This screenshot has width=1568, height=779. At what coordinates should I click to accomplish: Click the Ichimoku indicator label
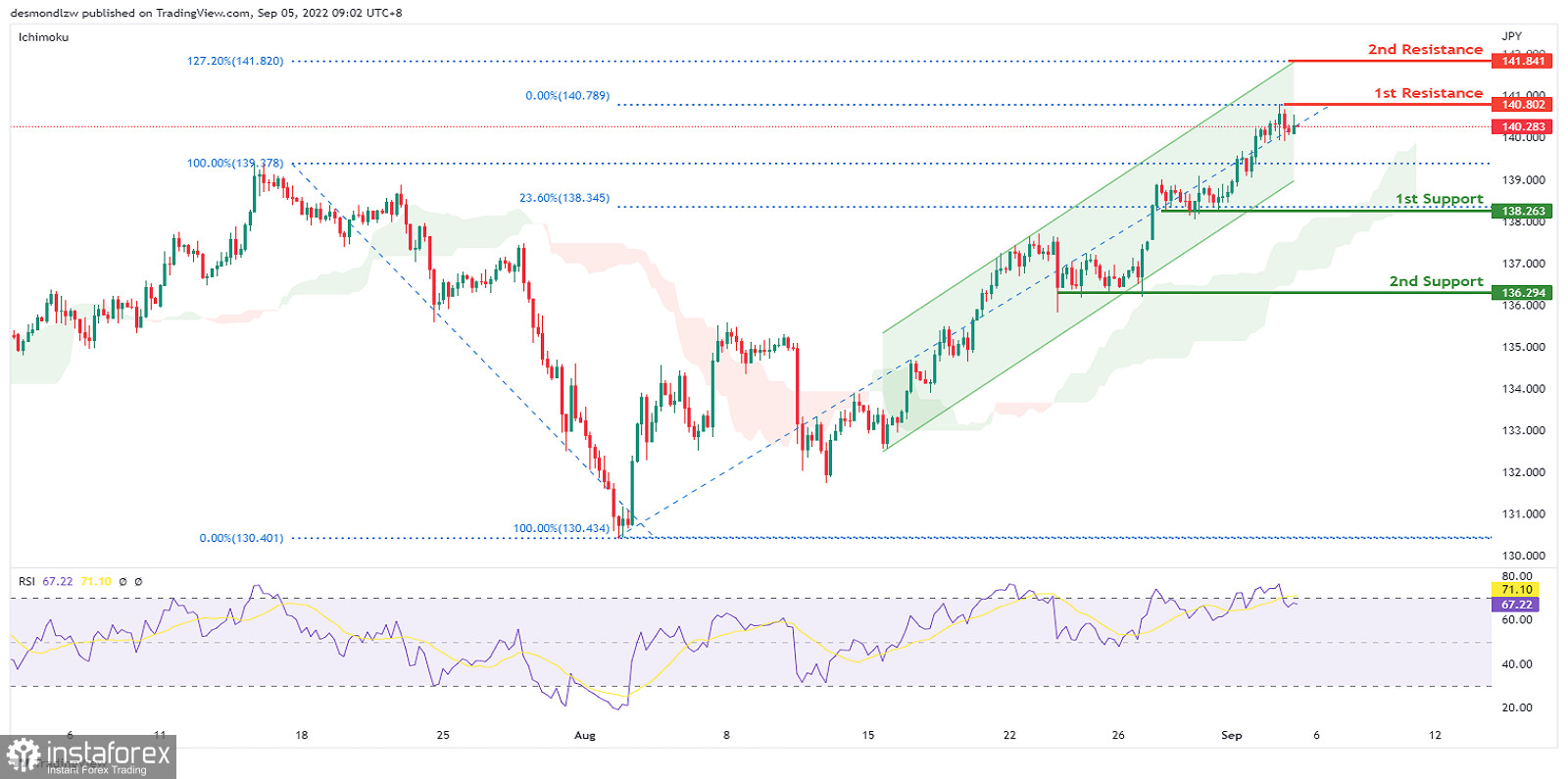coord(43,37)
